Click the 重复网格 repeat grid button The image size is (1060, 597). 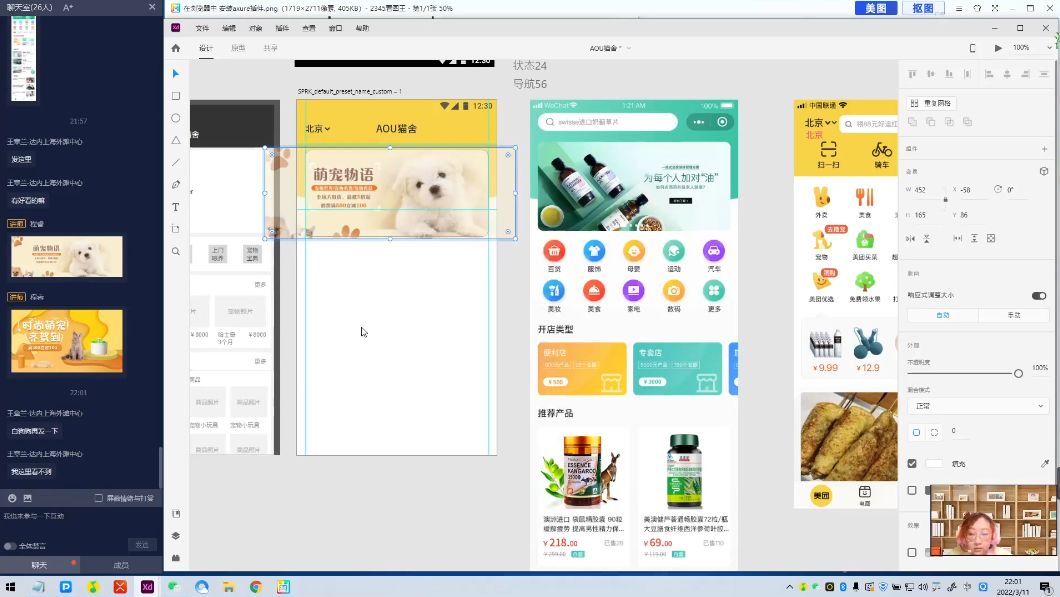click(931, 102)
